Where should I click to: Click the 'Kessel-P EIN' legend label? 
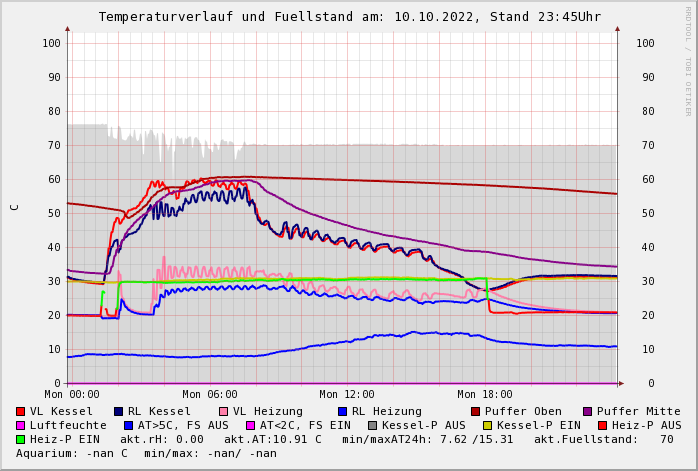[539, 426]
